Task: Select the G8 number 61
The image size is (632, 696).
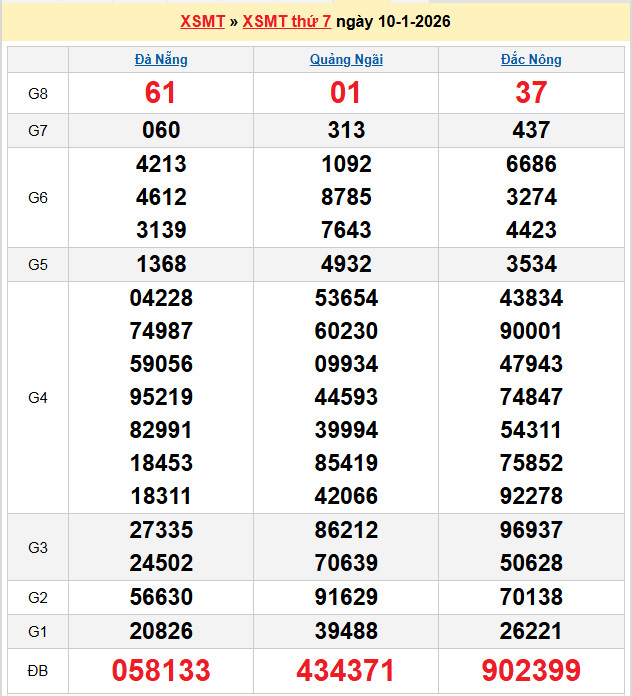Action: point(161,93)
